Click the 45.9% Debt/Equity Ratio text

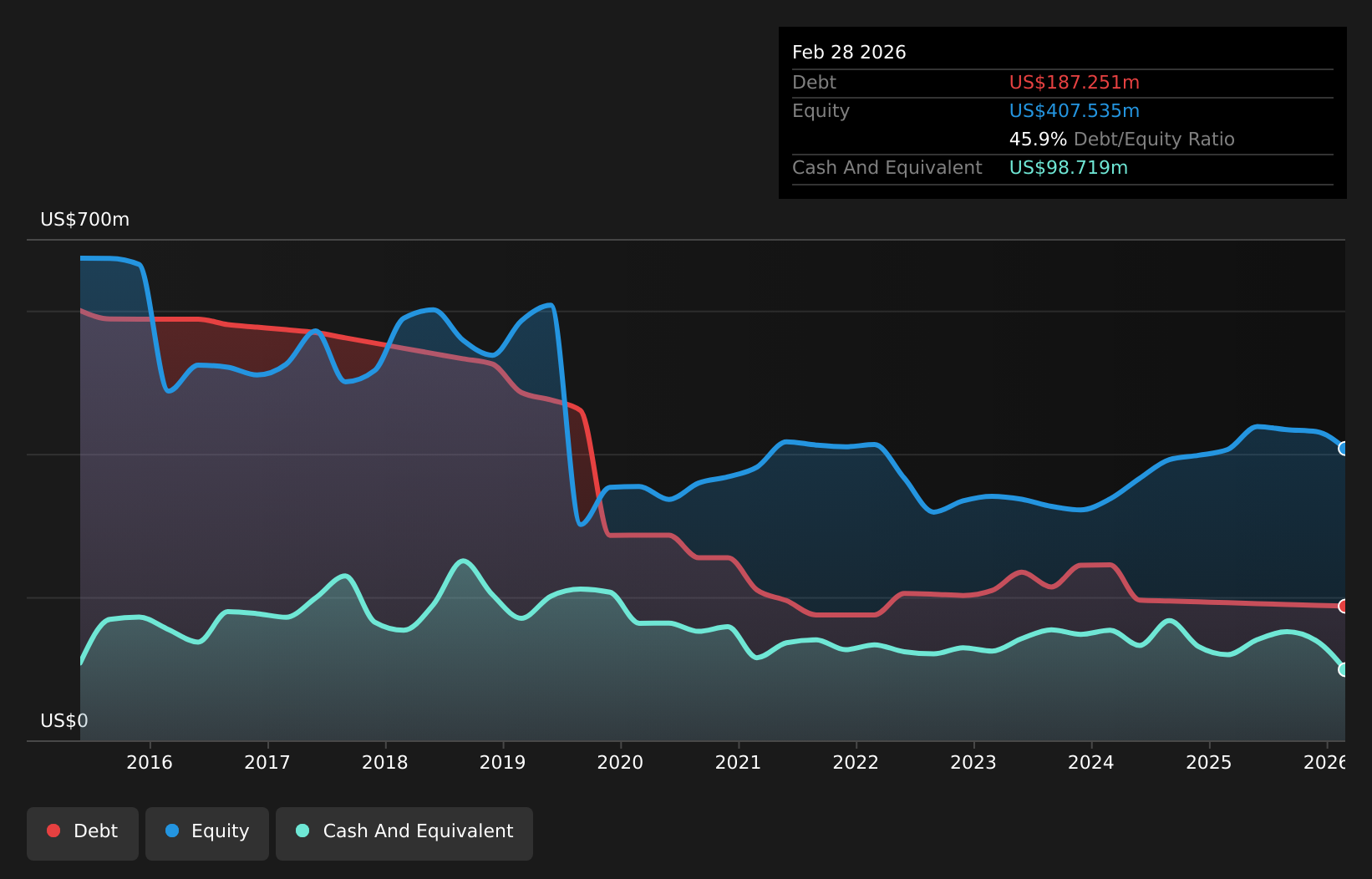coord(1122,140)
